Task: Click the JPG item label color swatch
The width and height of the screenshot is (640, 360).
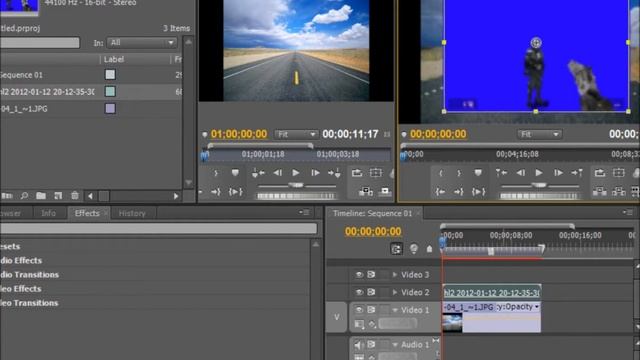Action: (x=110, y=109)
